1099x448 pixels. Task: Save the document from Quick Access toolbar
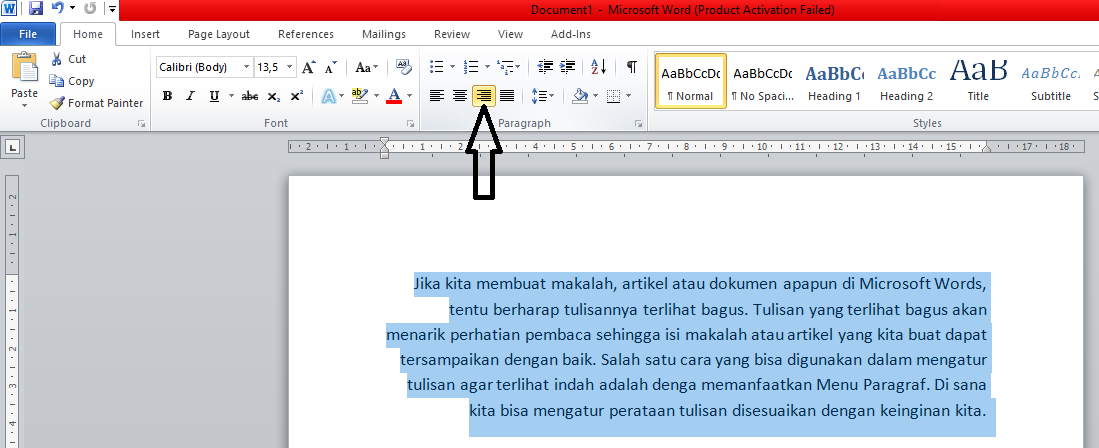pyautogui.click(x=36, y=9)
